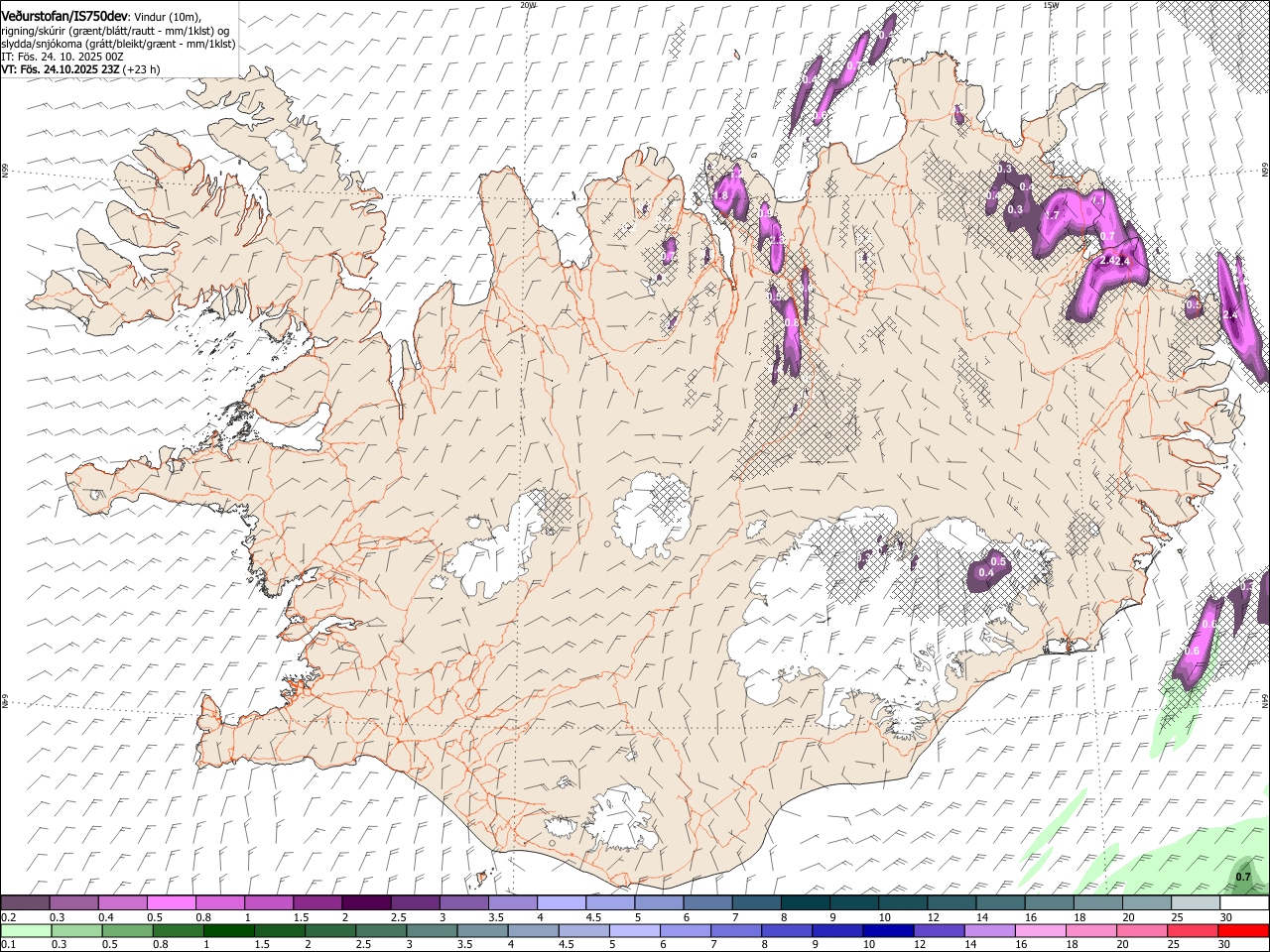
Task: Pick the bright pink swatch starting at 0.5
Action: point(171,903)
